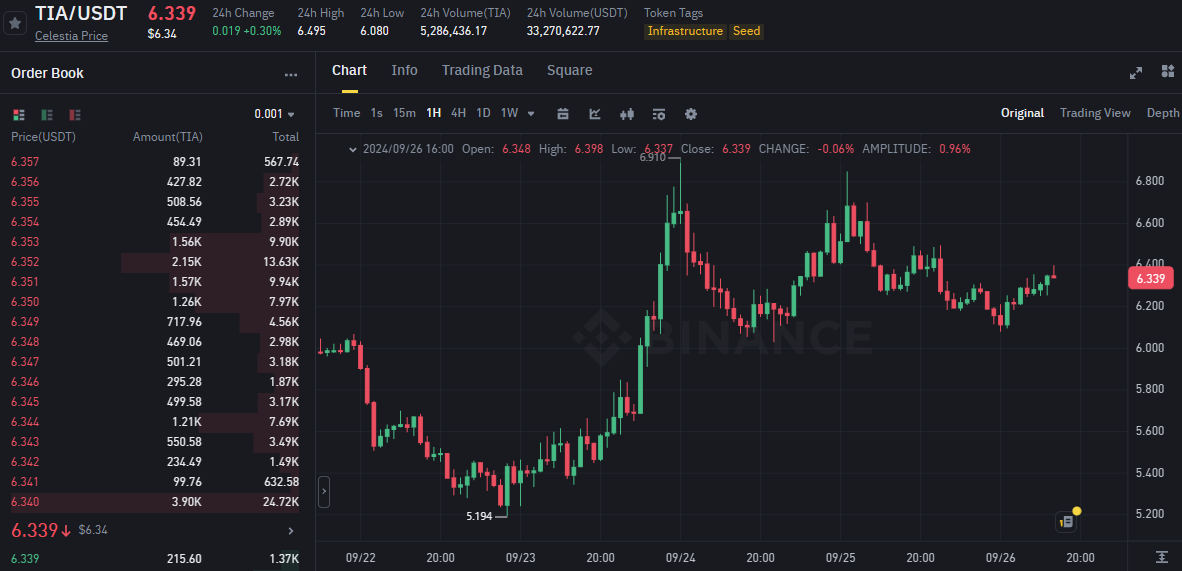1182x571 pixels.
Task: Open the chart date range calendar icon
Action: tap(562, 114)
